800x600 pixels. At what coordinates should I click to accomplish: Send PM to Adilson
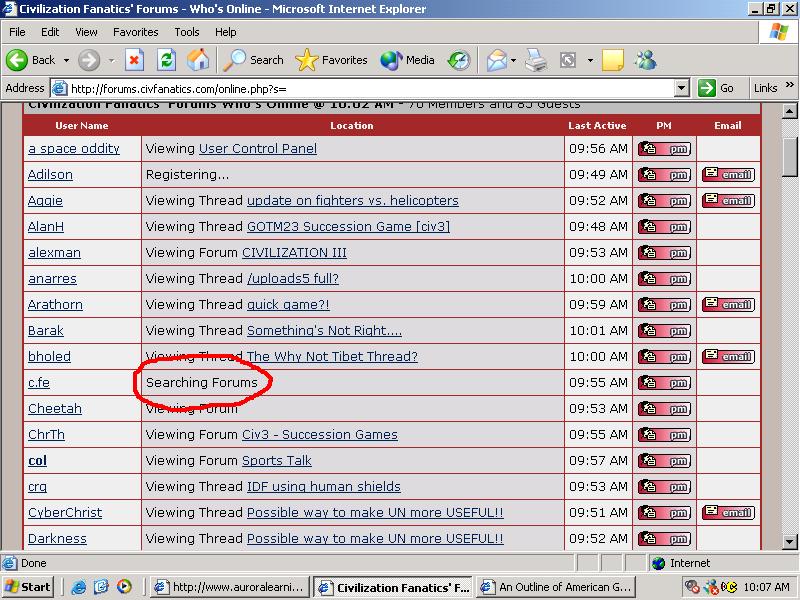pyautogui.click(x=664, y=174)
